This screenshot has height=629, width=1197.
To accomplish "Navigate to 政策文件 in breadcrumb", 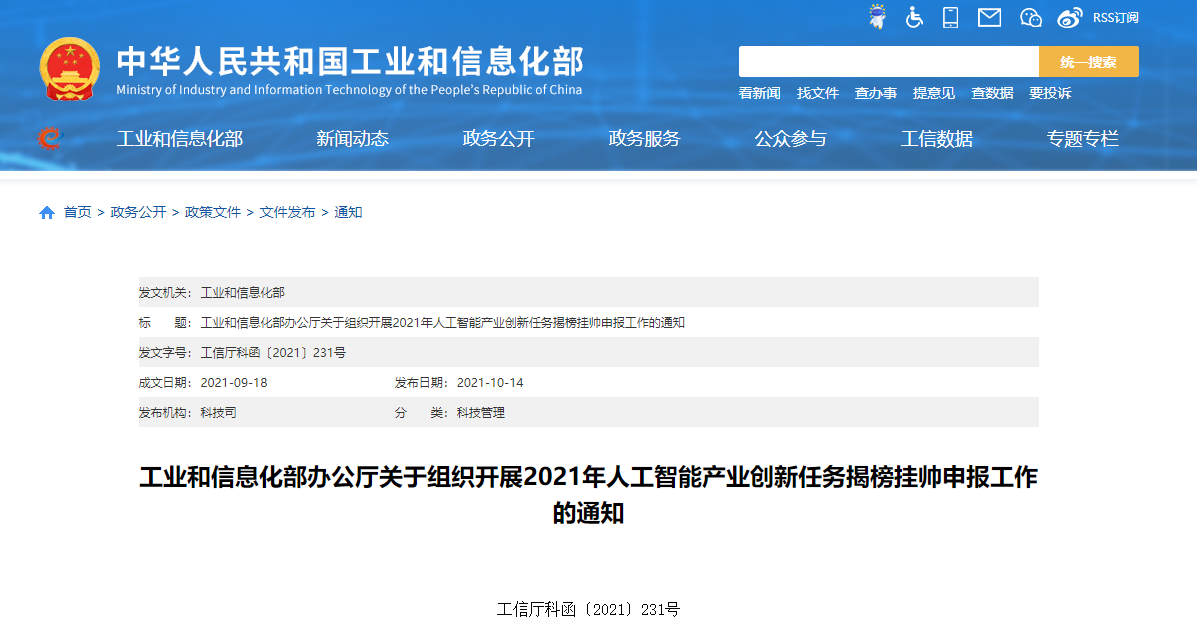I will 213,212.
